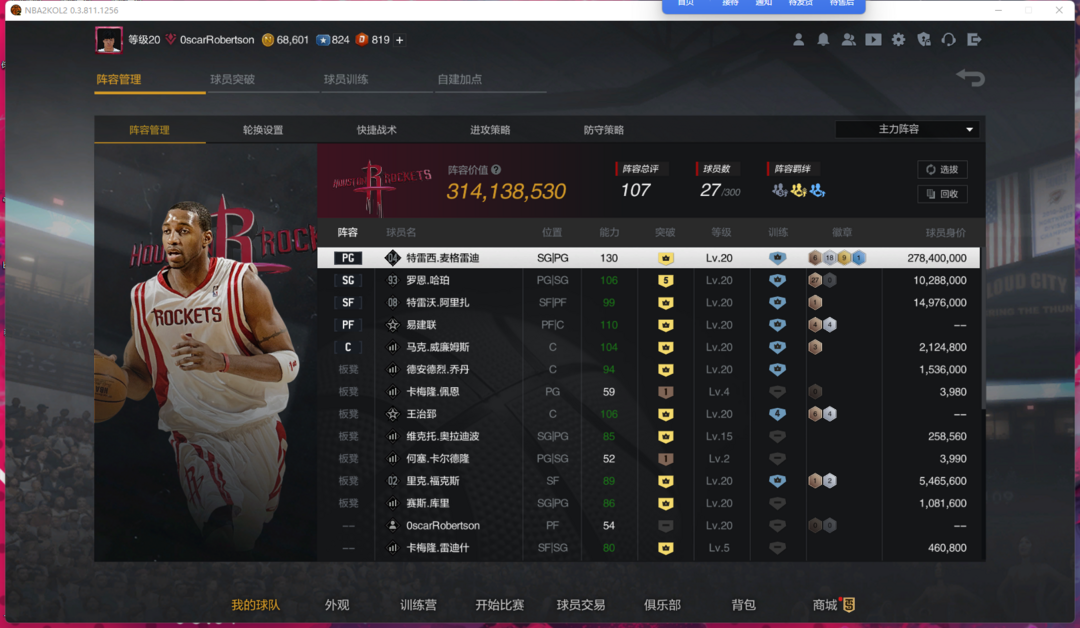Select the SG lineup slot
Image resolution: width=1080 pixels, height=628 pixels.
348,280
